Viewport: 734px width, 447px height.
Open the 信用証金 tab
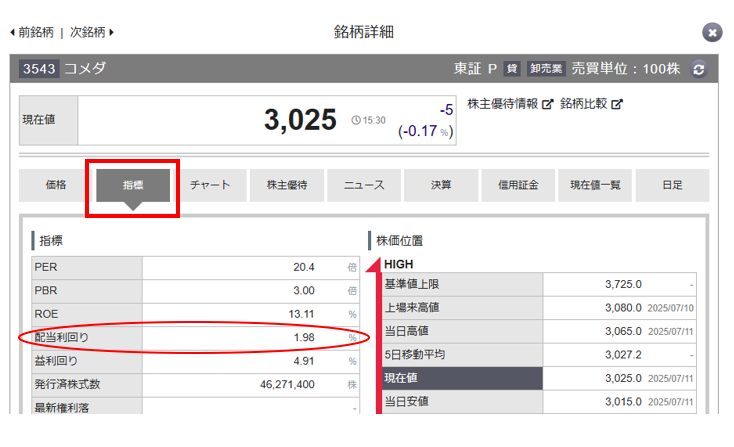point(517,185)
